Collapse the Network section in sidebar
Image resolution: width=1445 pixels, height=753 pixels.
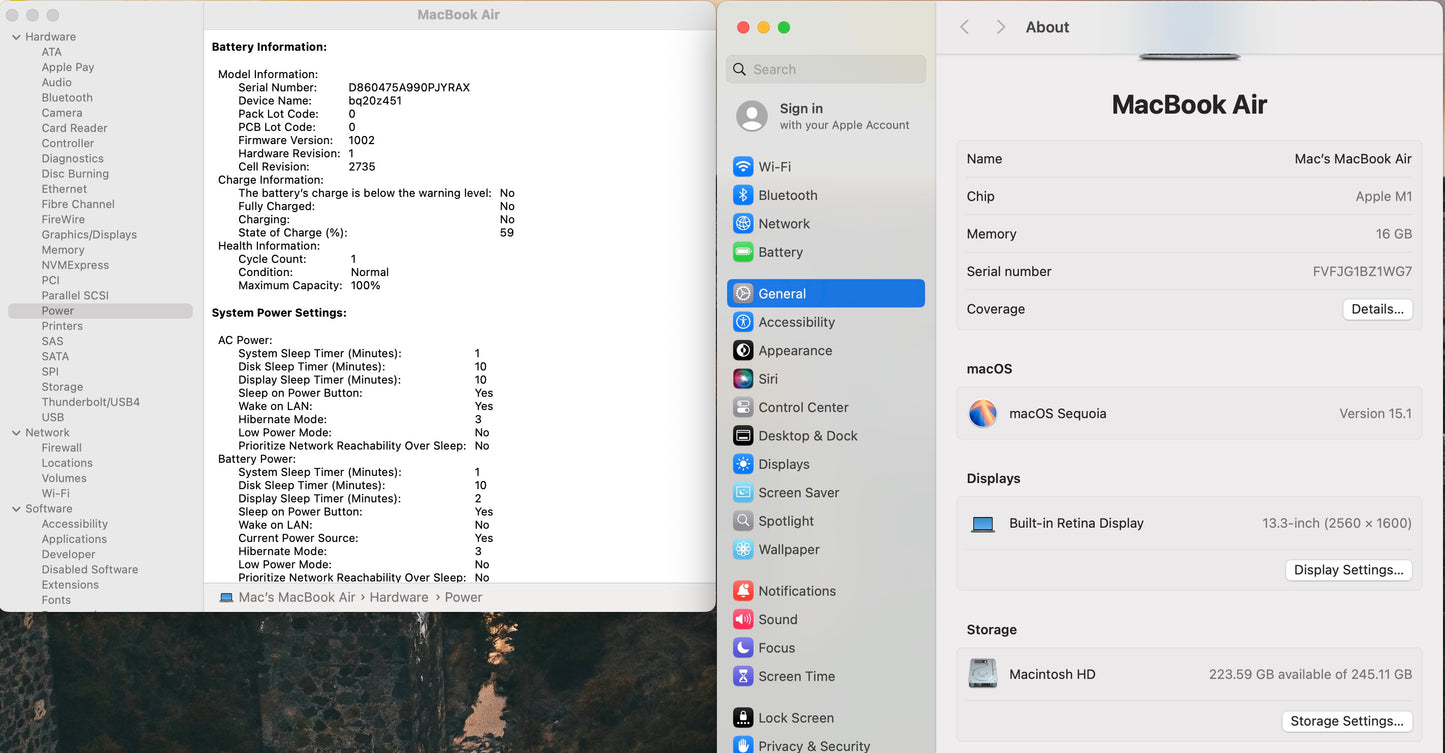(x=16, y=433)
